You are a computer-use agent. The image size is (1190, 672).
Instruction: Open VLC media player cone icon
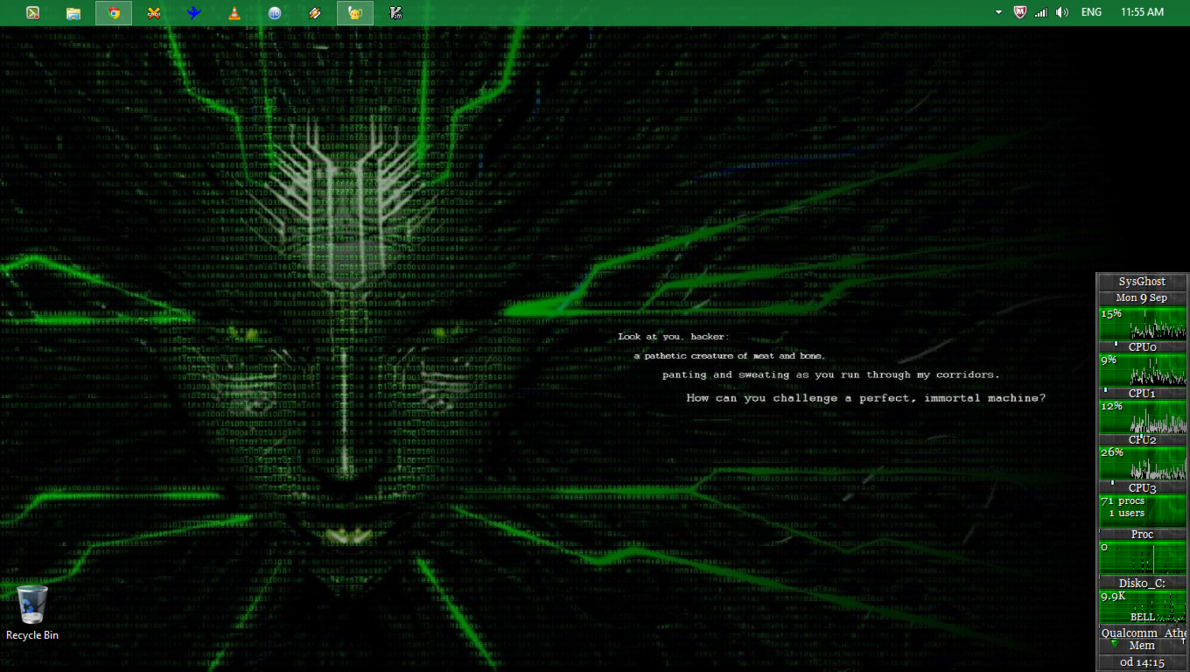pos(234,13)
